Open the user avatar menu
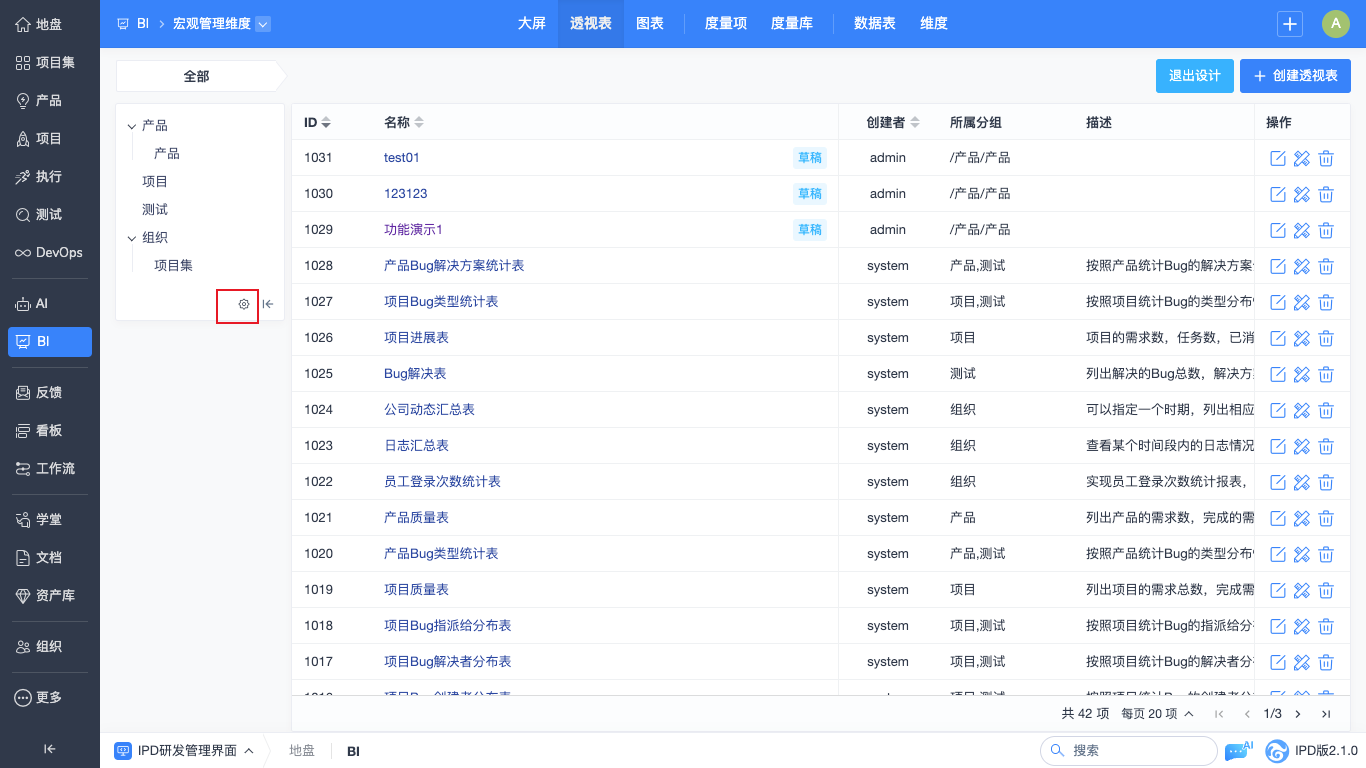The width and height of the screenshot is (1366, 768). (x=1335, y=24)
